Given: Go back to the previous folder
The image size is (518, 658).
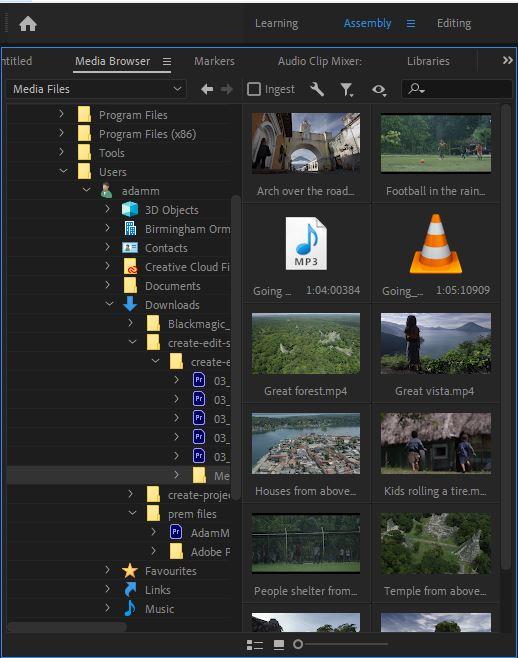Looking at the screenshot, I should (207, 89).
